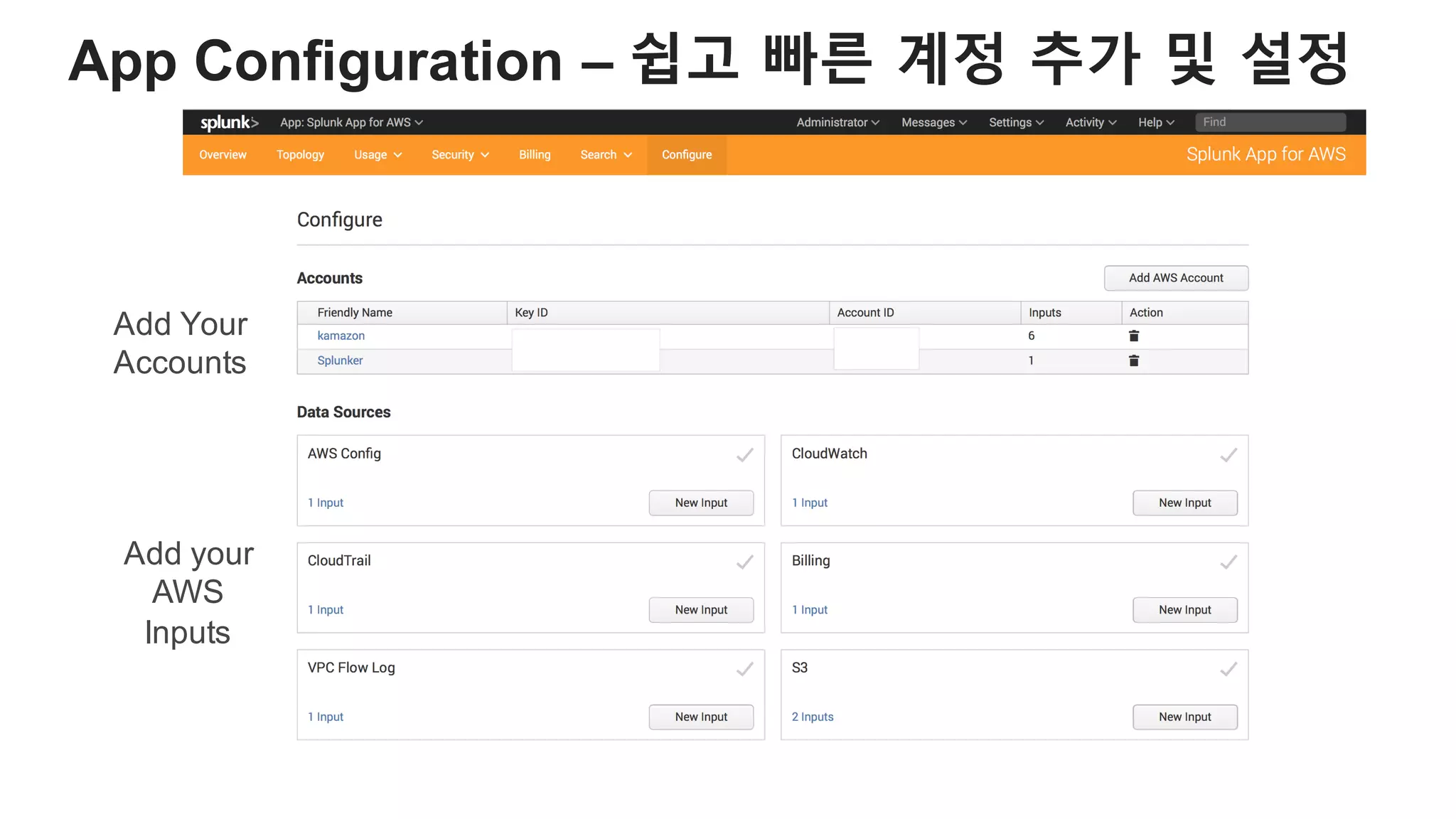Open the Topology tab

(300, 155)
